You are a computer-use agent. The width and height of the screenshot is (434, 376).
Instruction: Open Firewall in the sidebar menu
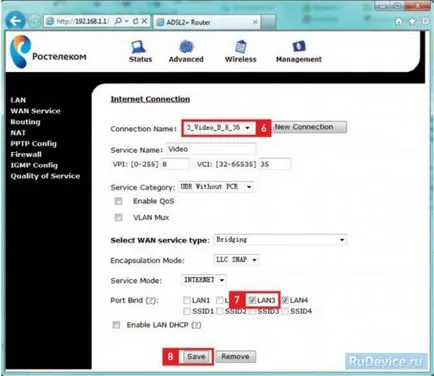point(26,154)
